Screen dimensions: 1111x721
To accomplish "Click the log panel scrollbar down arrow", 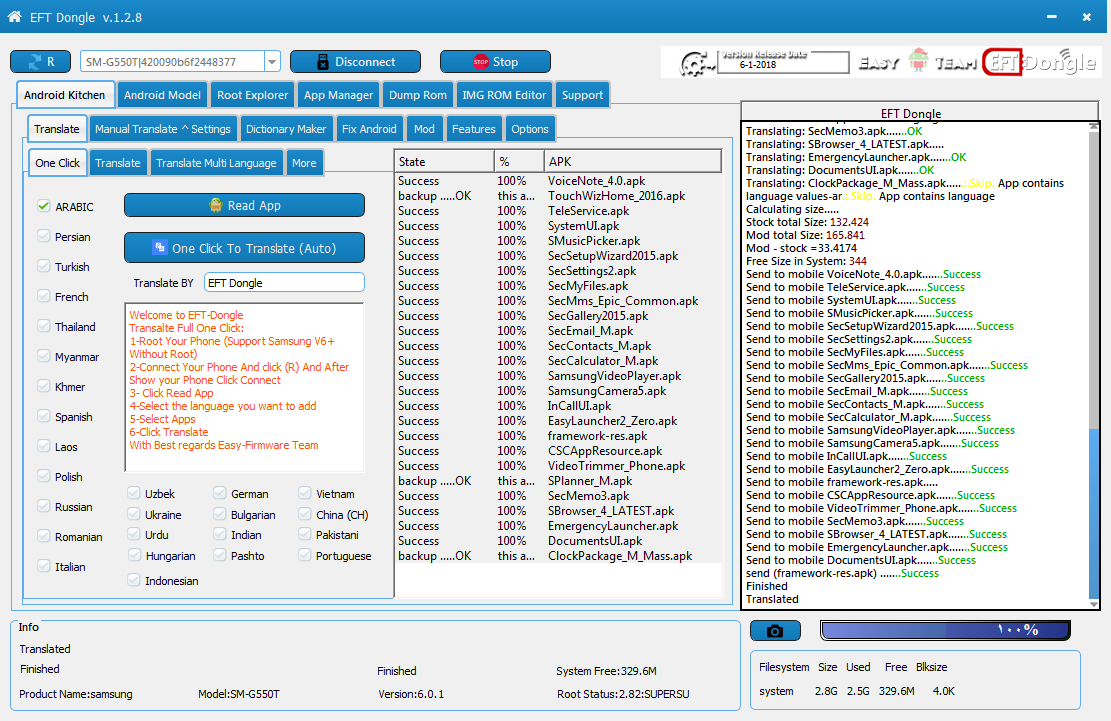I will tap(1094, 604).
